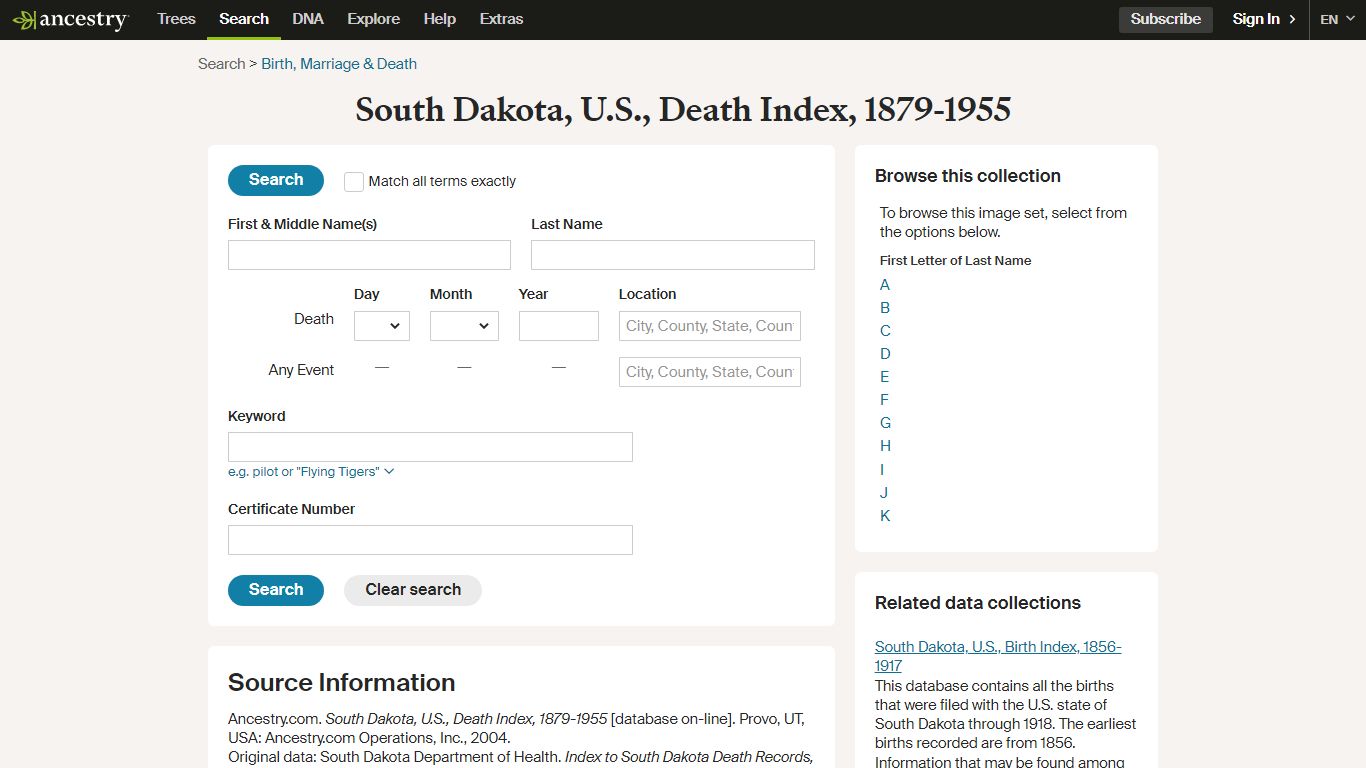Image resolution: width=1366 pixels, height=768 pixels.
Task: Click the 'Source Information' heading
Action: 342,682
